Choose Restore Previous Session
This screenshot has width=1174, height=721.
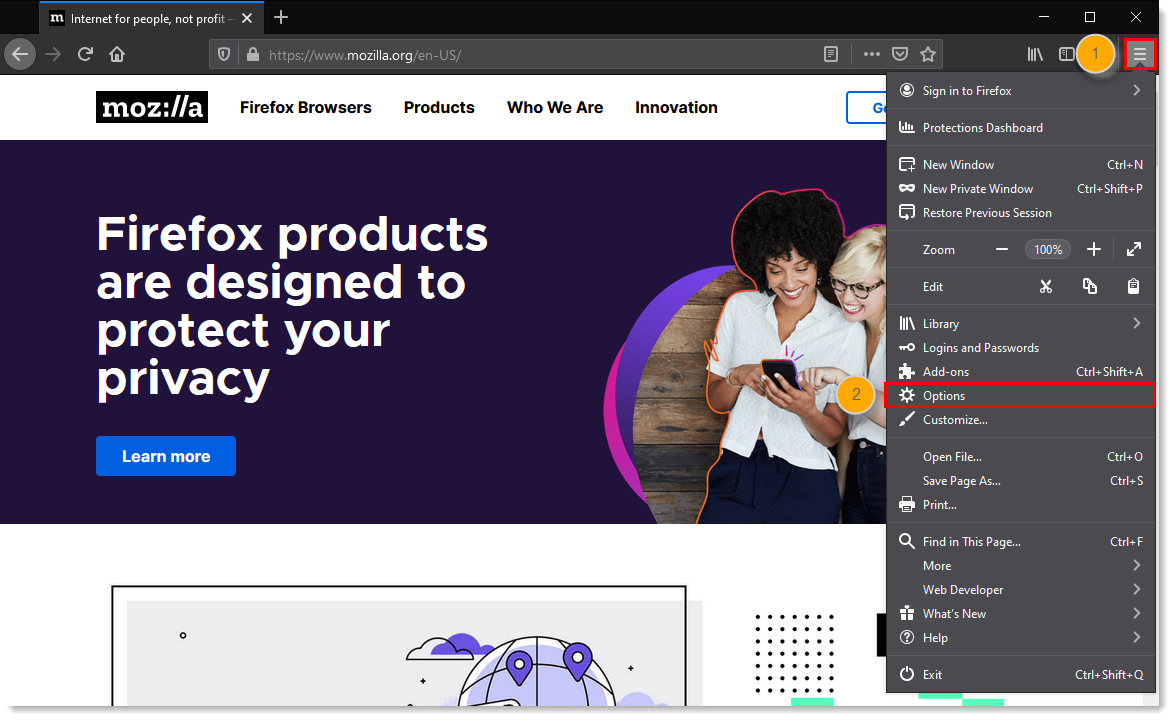pos(1021,213)
